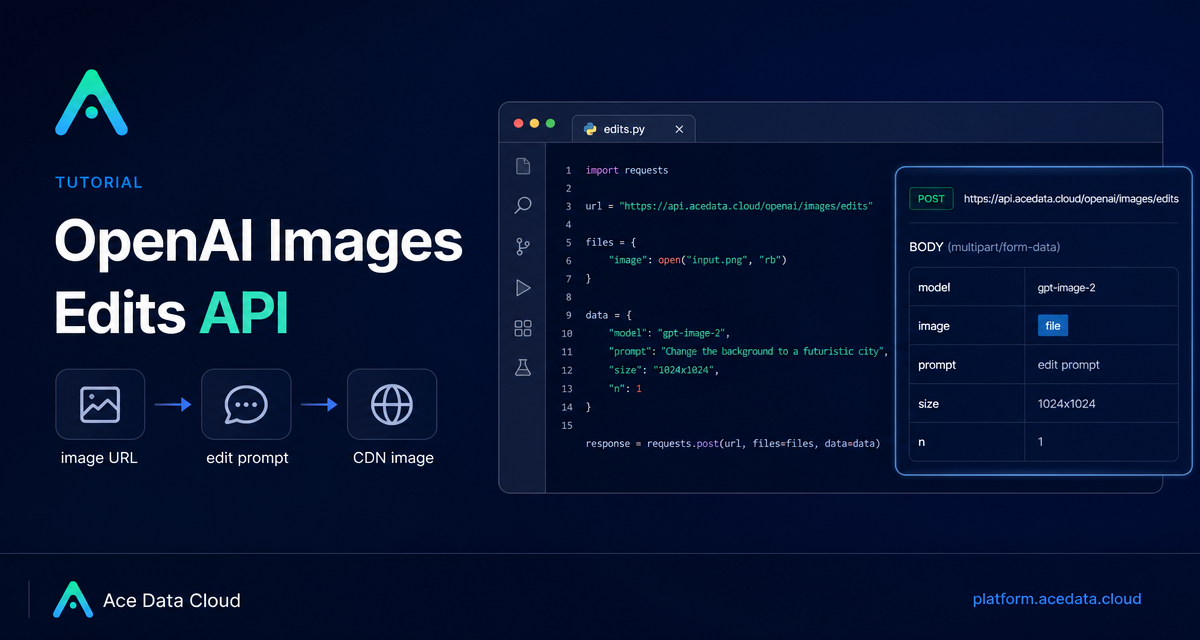
Task: Click the edit prompt caption under the chat icon
Action: 247,458
